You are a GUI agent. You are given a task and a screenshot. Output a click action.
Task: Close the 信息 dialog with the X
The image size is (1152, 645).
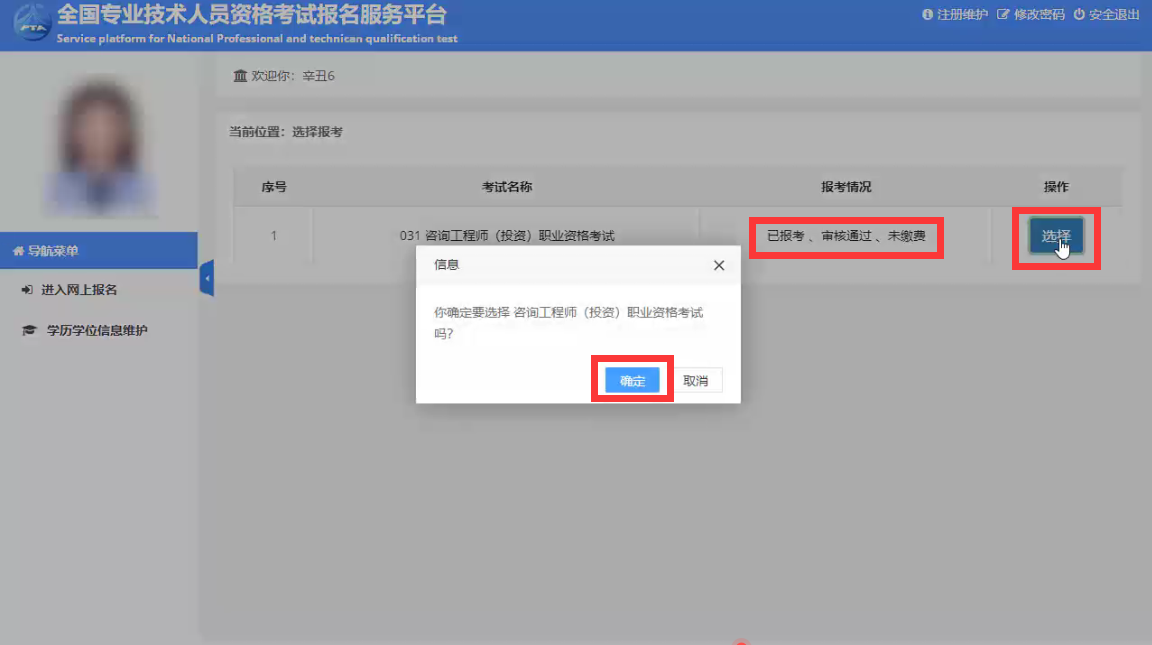pyautogui.click(x=718, y=266)
